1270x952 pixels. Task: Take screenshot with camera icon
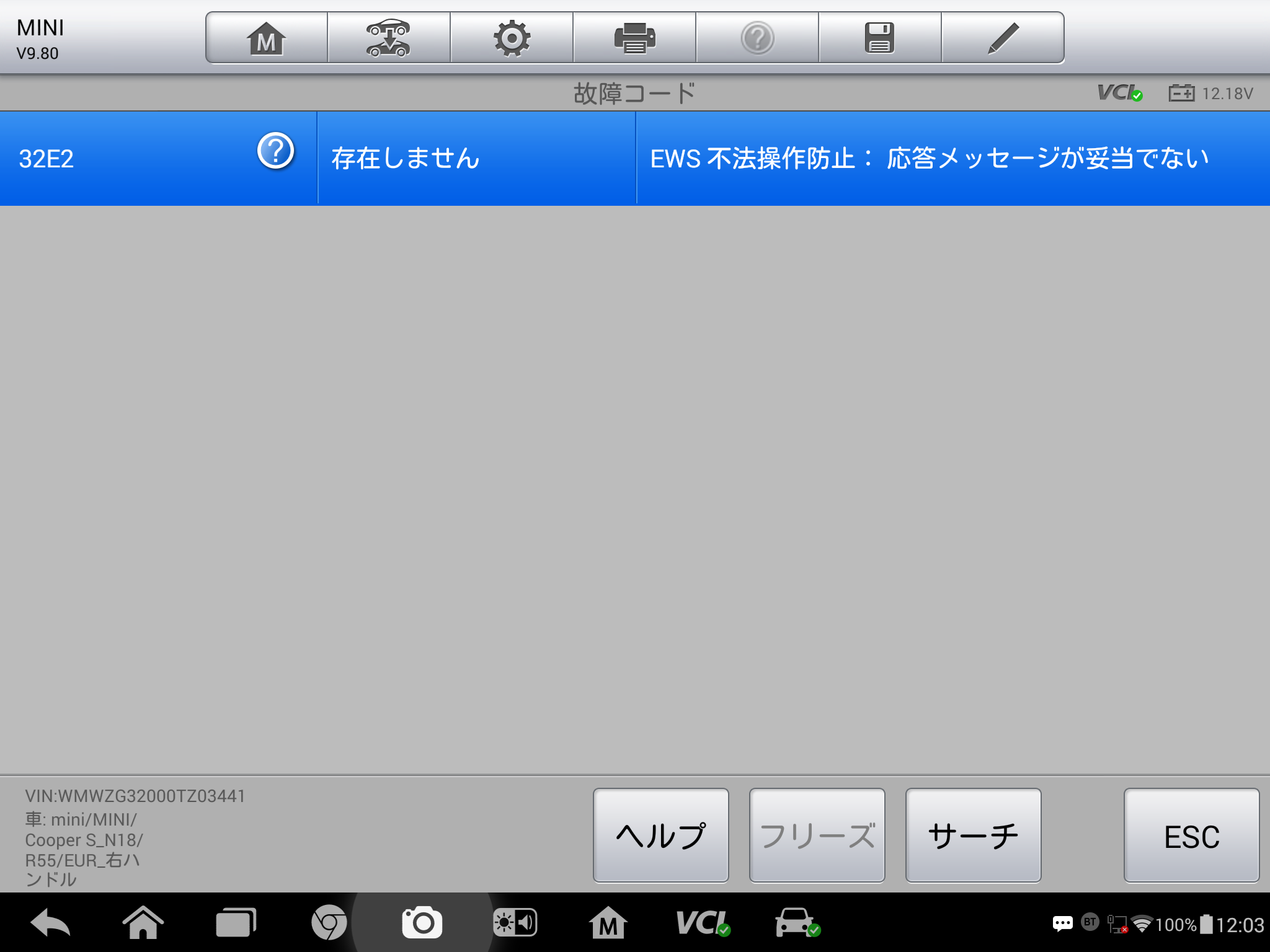[422, 923]
